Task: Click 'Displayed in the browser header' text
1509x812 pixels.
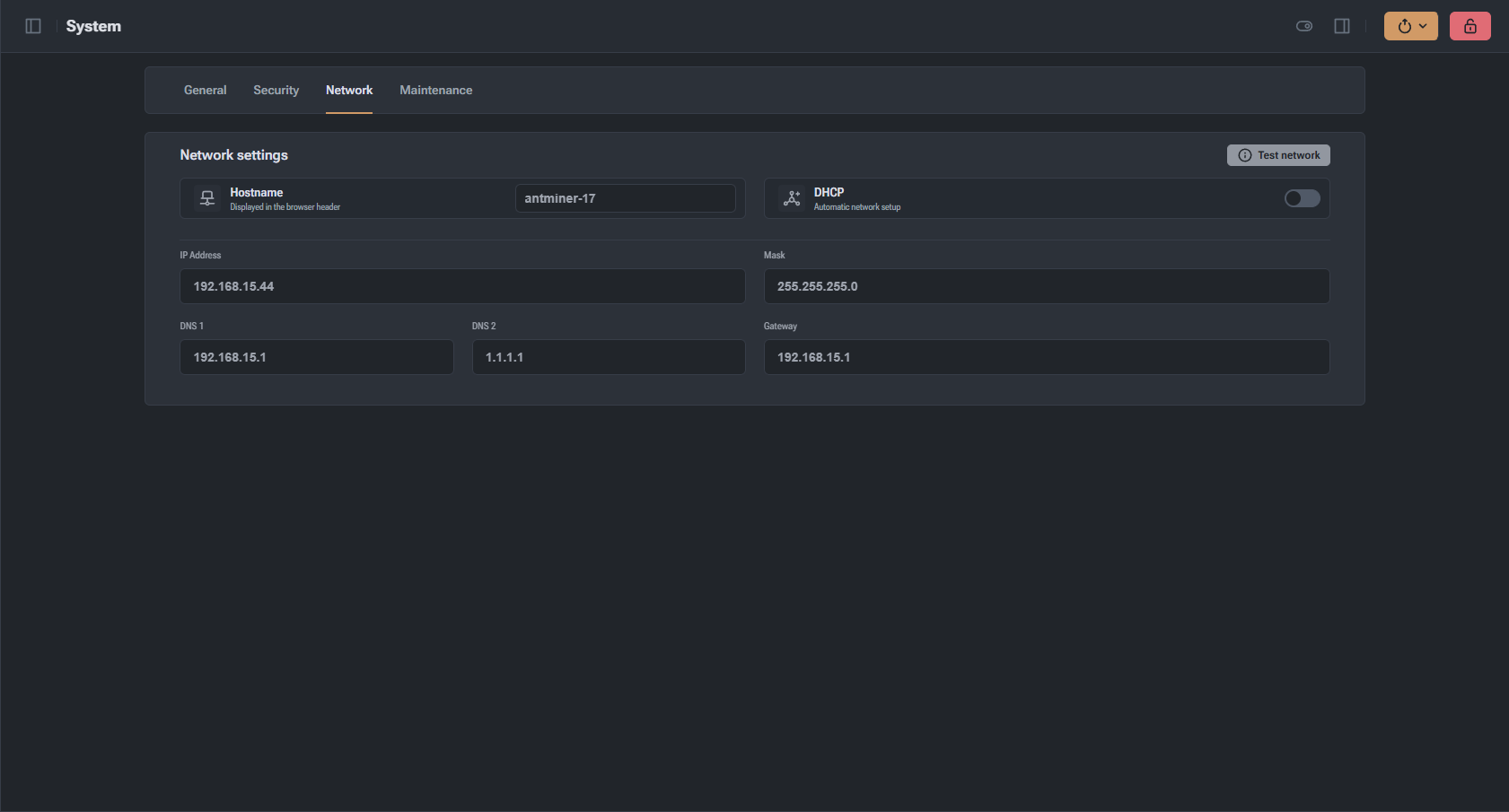Action: pyautogui.click(x=285, y=207)
